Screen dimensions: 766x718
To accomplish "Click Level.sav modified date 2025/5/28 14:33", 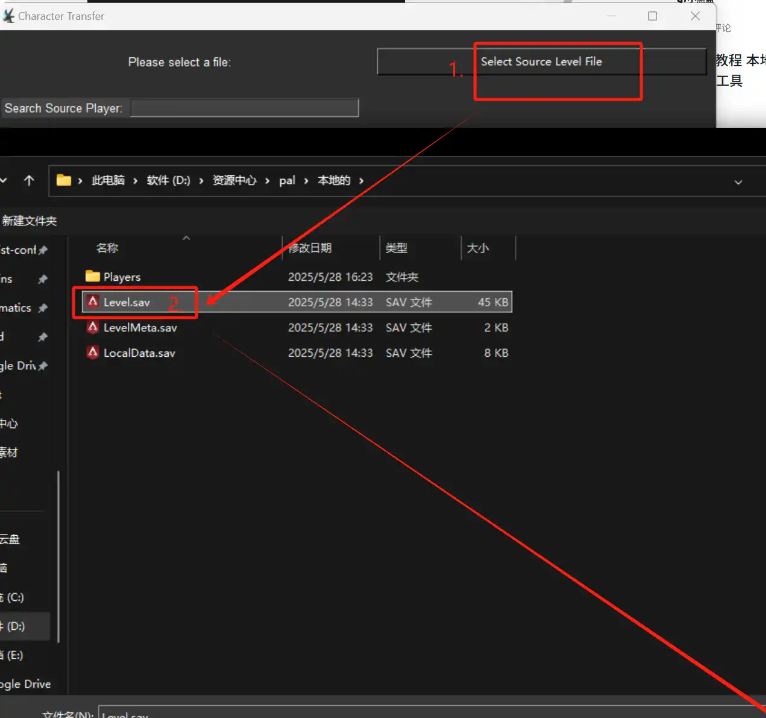I will click(x=330, y=302).
